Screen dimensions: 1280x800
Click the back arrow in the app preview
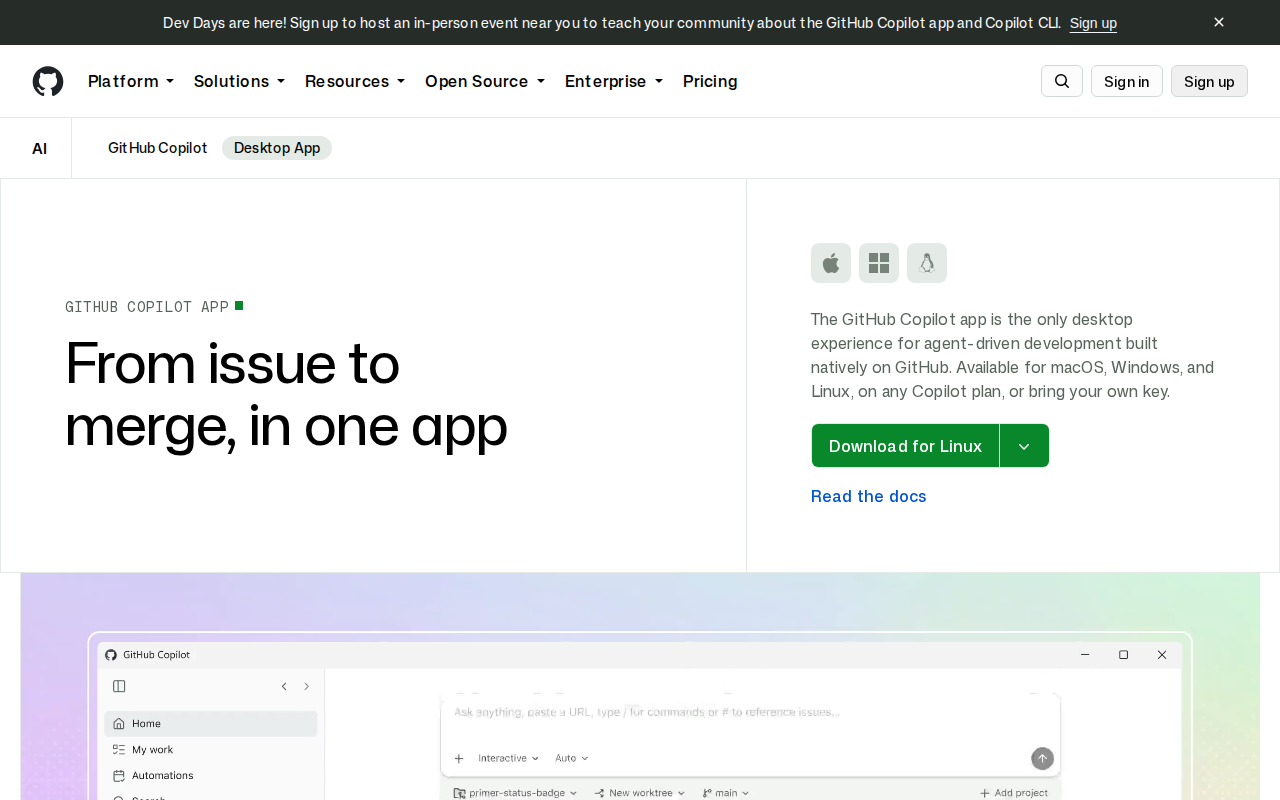284,686
